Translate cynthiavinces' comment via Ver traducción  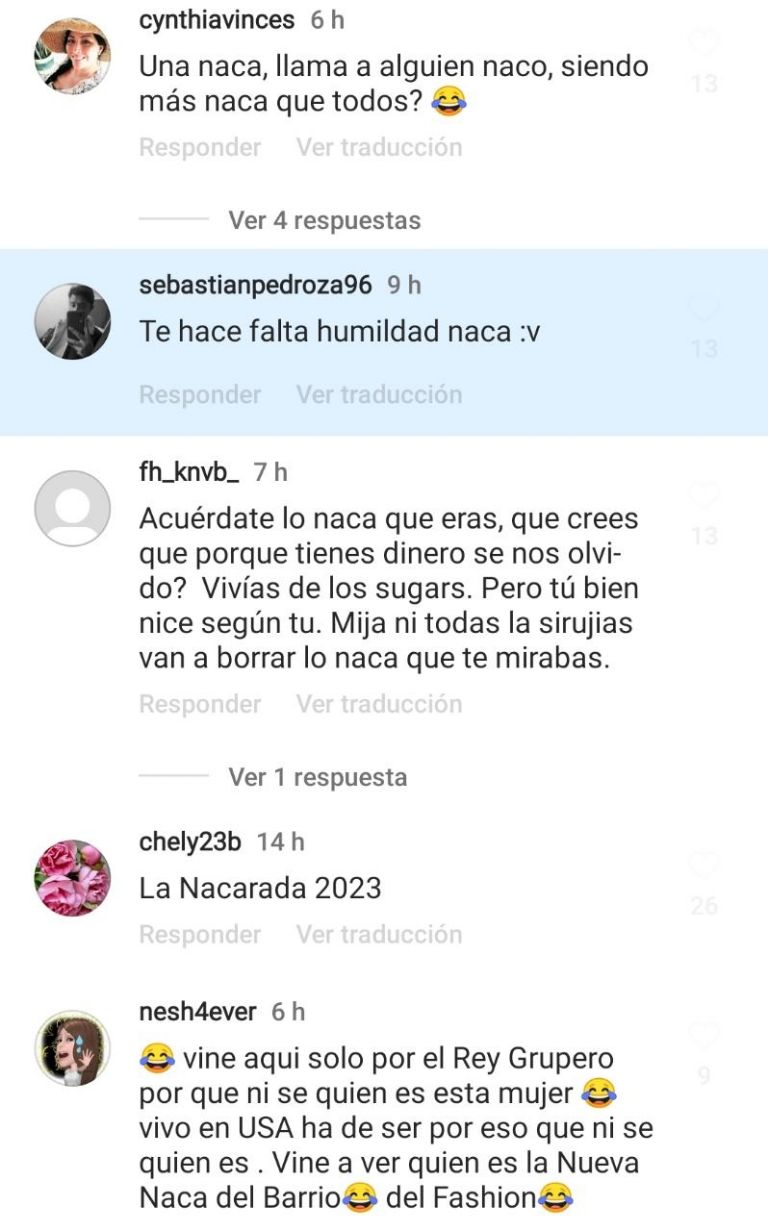379,147
